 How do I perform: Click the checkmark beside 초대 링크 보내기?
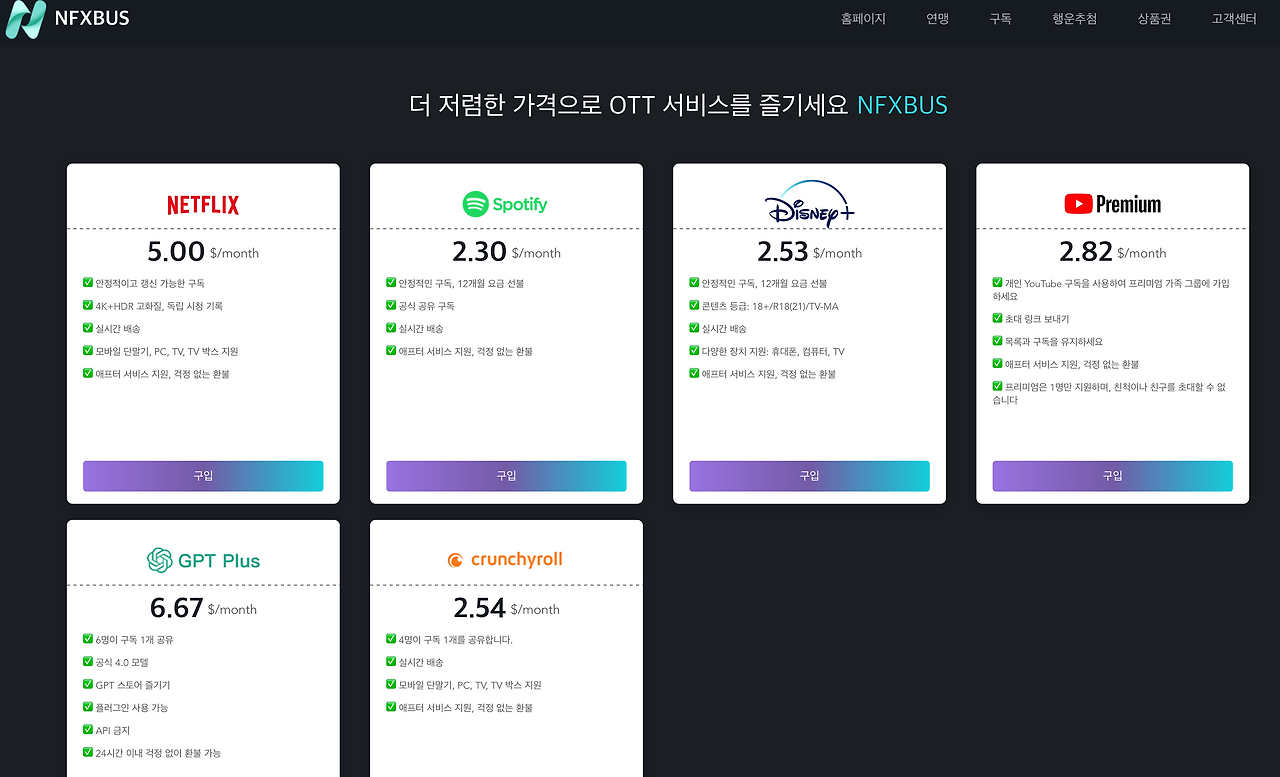(997, 320)
